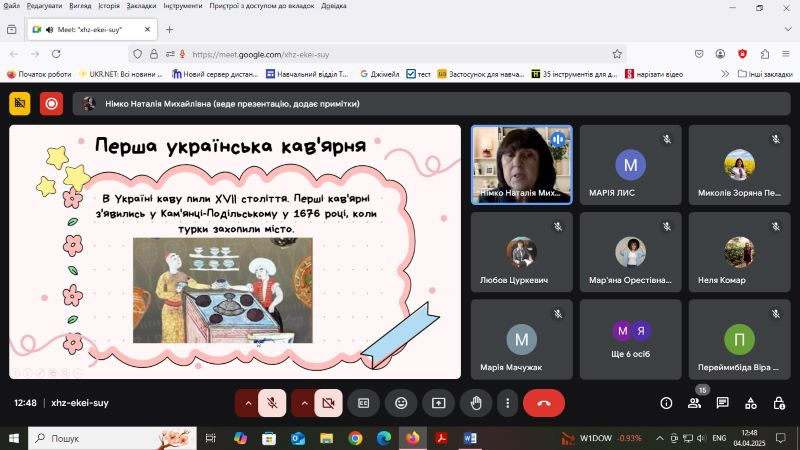Open the emoji reactions picker
The height and width of the screenshot is (450, 800).
click(401, 403)
